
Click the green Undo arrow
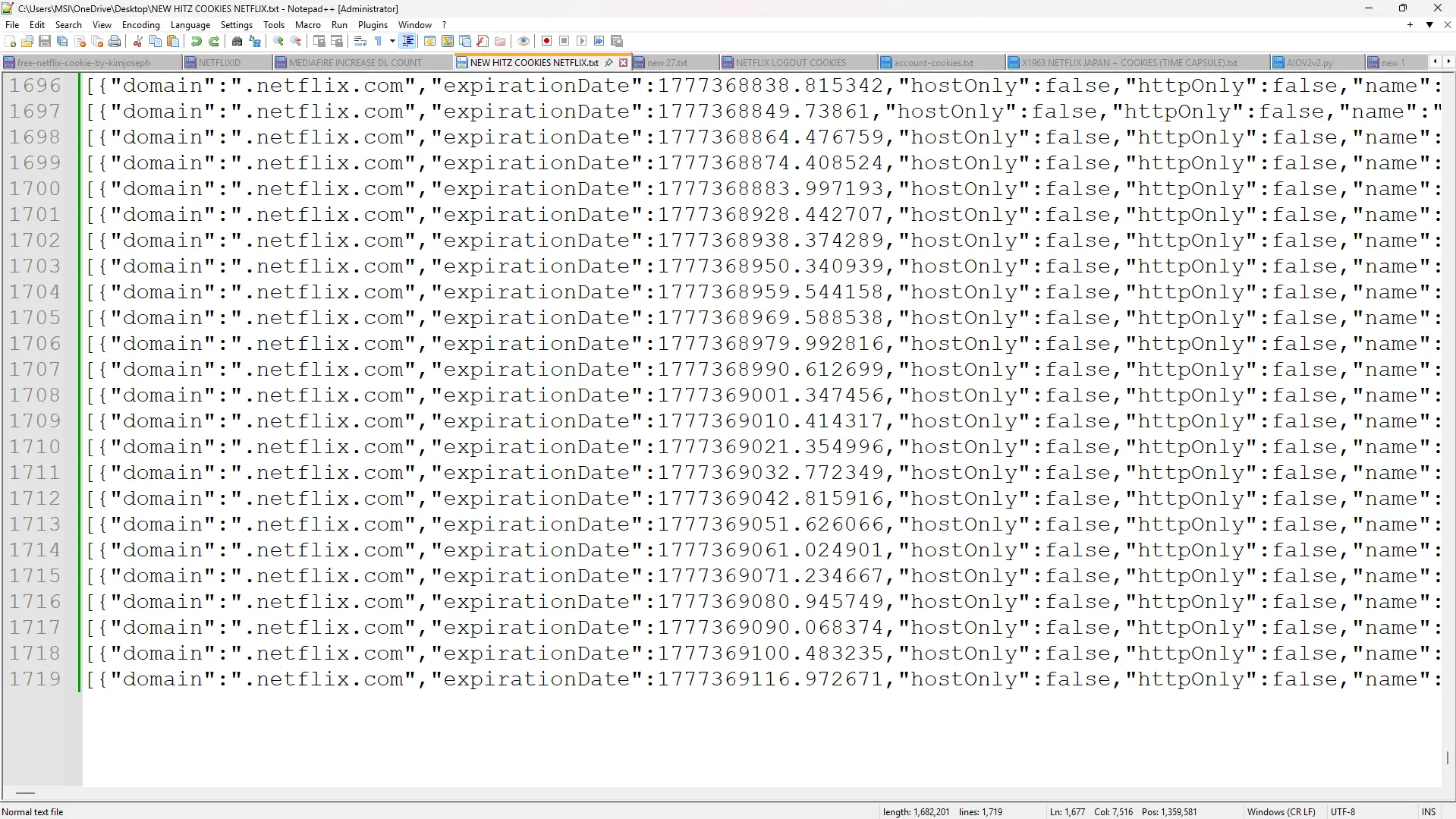point(197,41)
